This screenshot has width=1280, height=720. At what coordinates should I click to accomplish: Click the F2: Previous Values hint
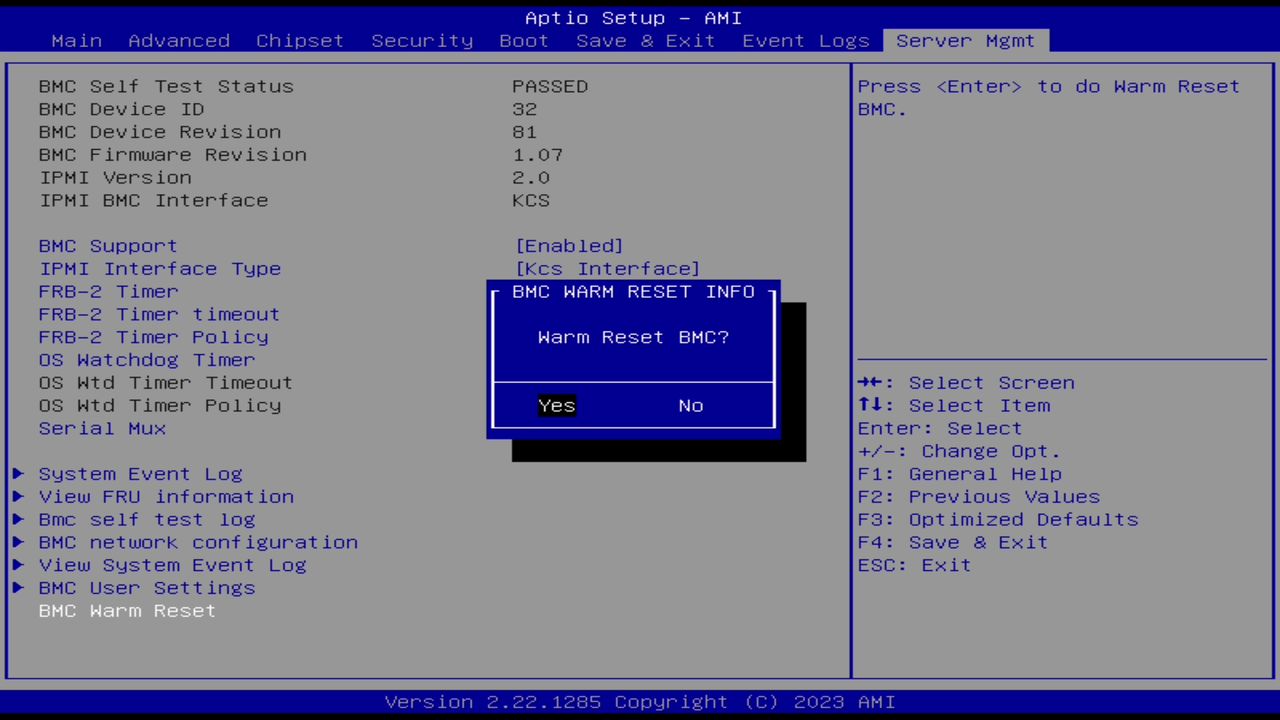coord(979,497)
